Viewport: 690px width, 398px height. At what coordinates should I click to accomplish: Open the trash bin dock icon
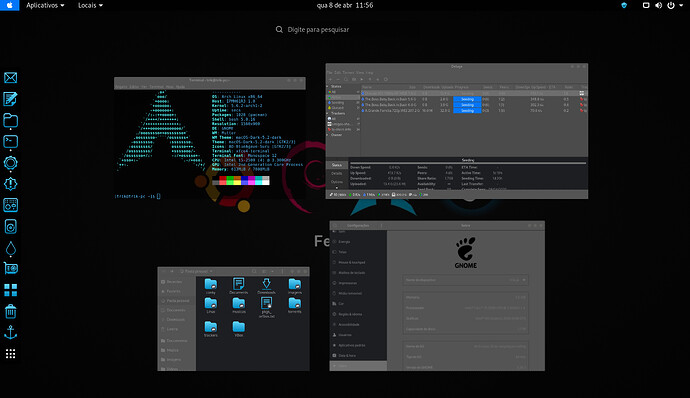click(11, 311)
